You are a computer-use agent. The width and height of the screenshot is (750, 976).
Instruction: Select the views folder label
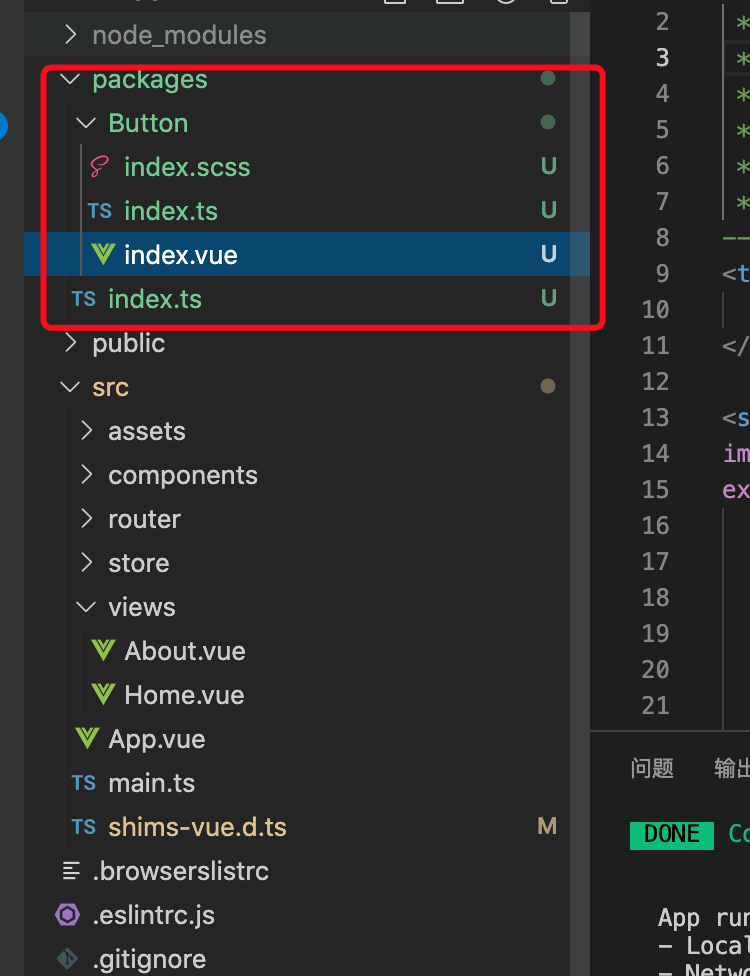pyautogui.click(x=142, y=607)
